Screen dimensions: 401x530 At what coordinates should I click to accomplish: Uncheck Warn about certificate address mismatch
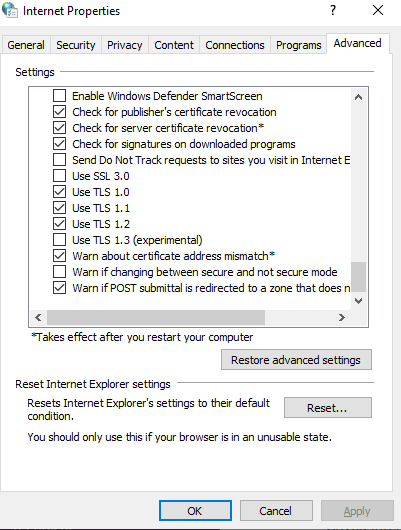coord(60,256)
